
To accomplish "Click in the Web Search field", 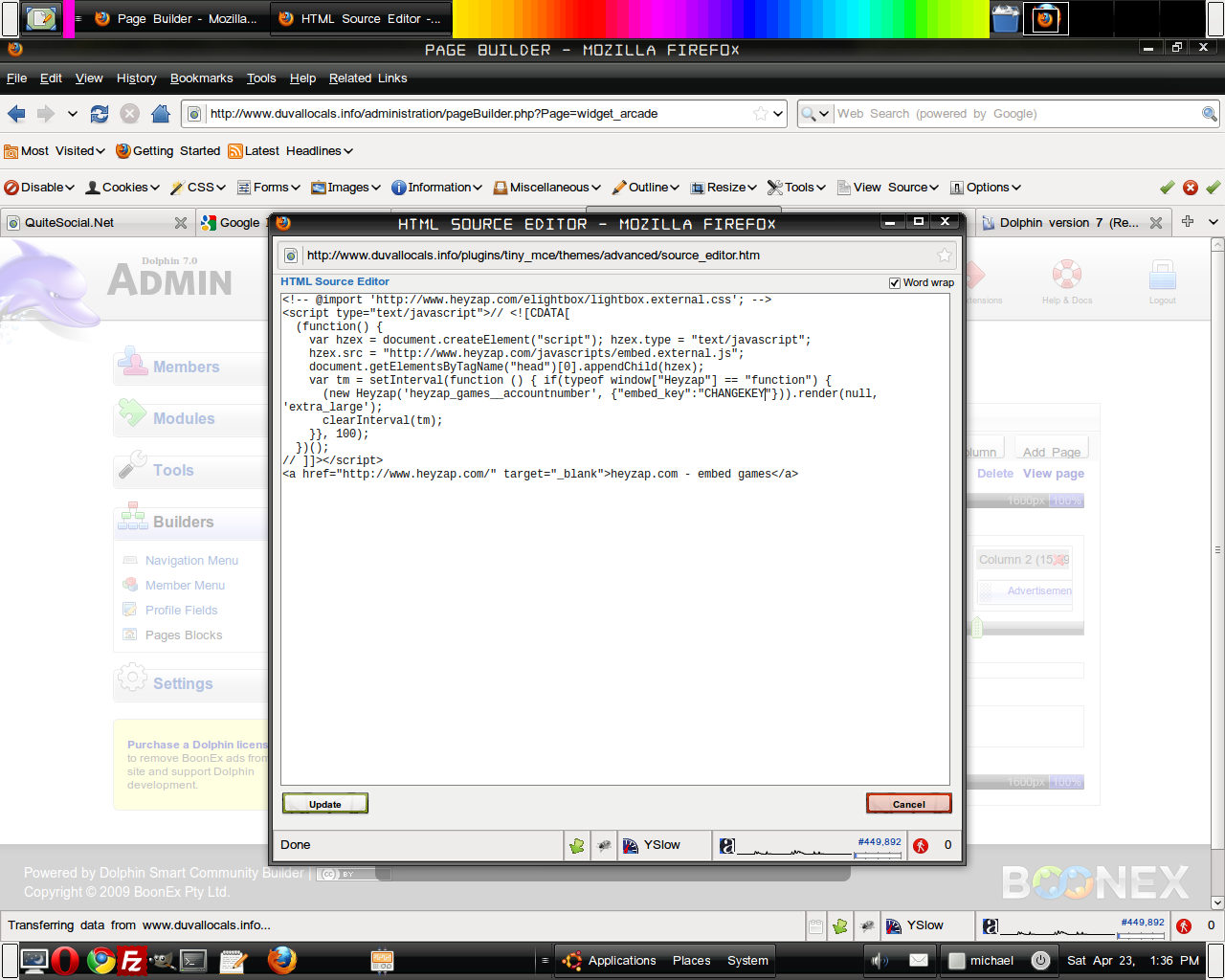I will point(1014,114).
